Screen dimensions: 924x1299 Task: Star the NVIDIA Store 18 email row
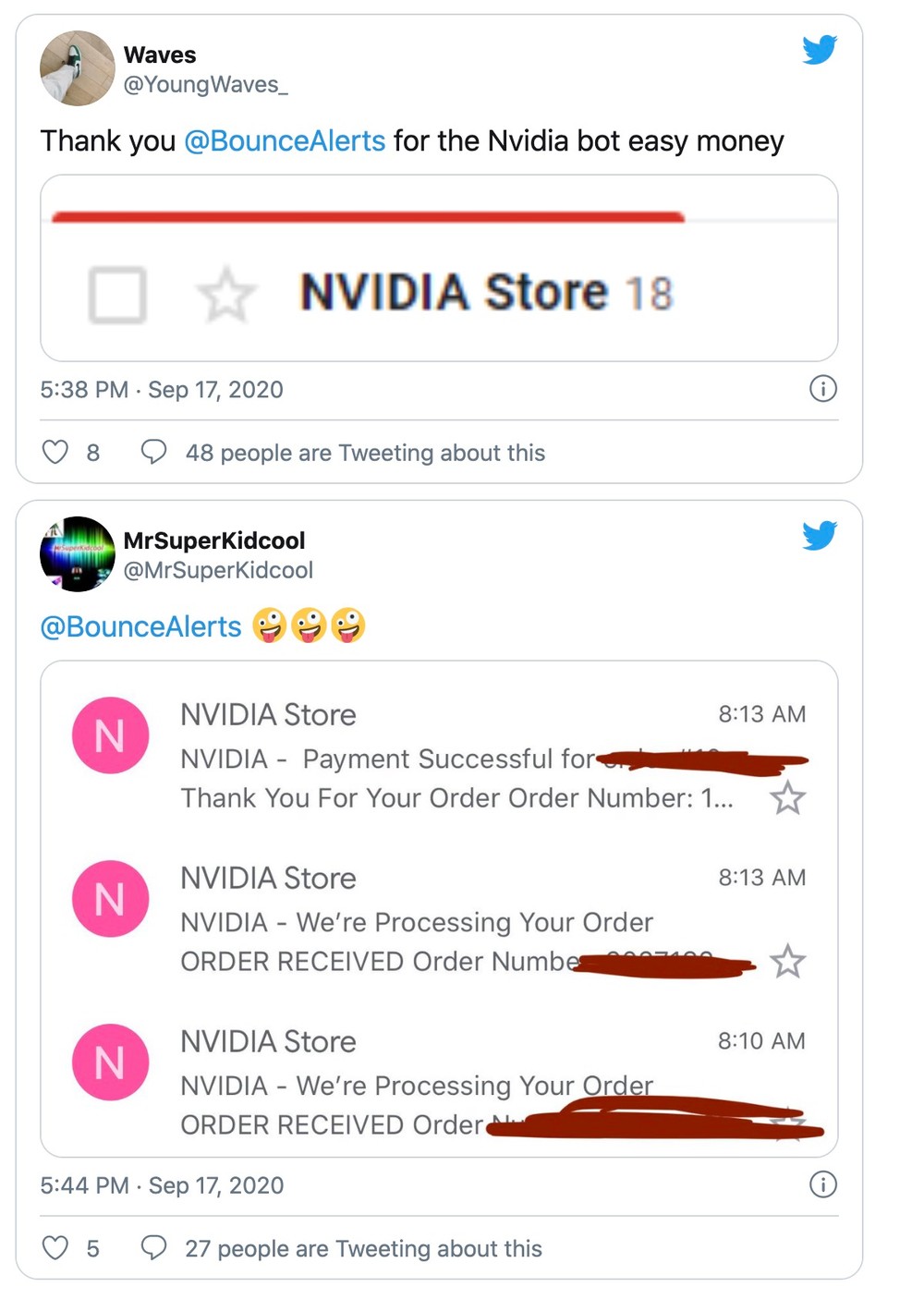click(x=226, y=295)
